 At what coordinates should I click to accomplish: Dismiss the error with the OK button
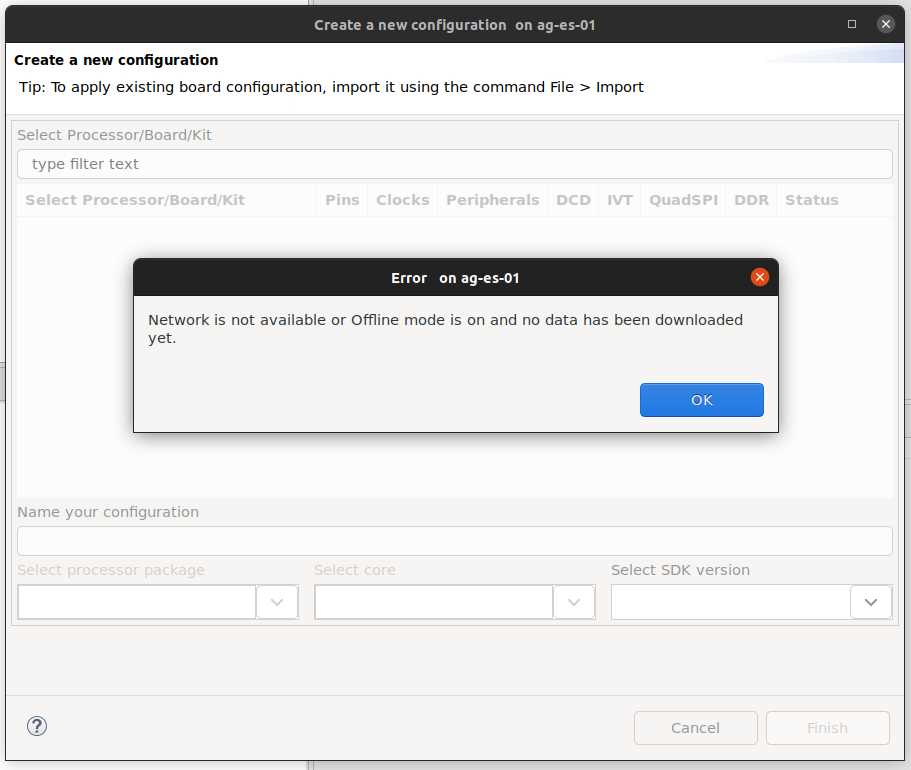click(701, 400)
